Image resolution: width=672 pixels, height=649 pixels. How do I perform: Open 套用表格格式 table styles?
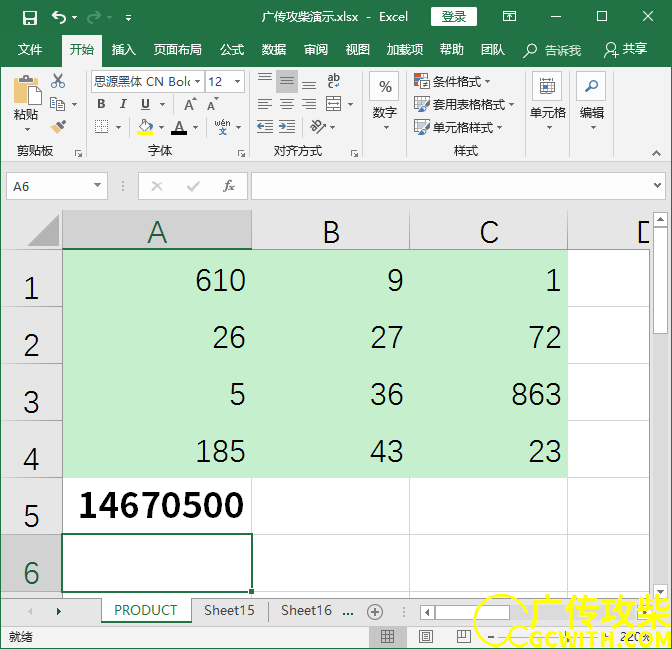coord(464,104)
